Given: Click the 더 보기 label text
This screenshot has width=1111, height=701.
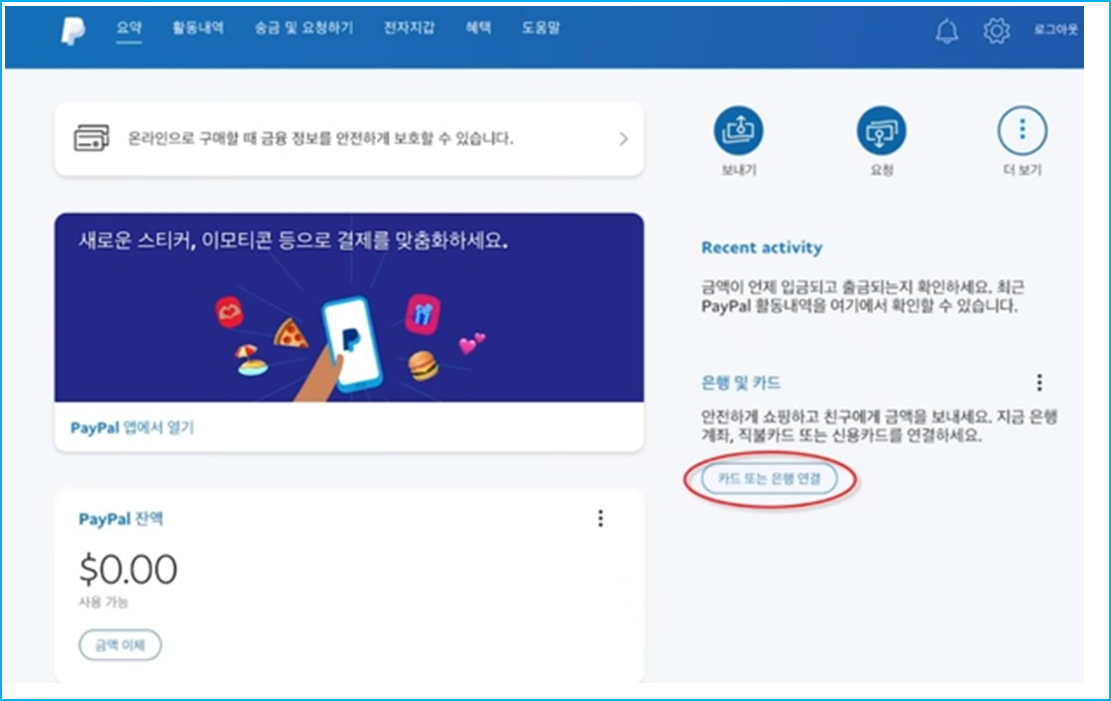Looking at the screenshot, I should coord(1022,170).
